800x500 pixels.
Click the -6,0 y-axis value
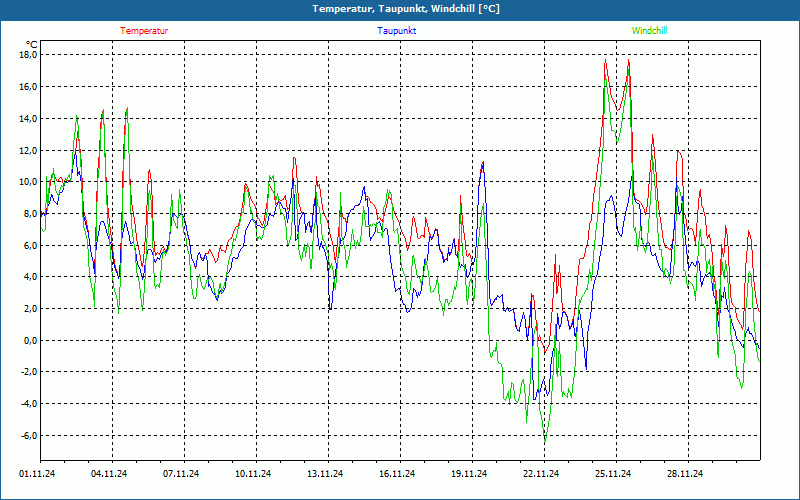29,436
